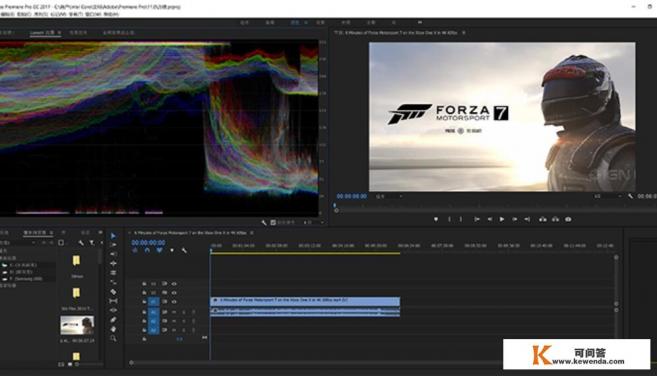This screenshot has width=657, height=376.
Task: Add a marker in the timeline panel
Action: tap(172, 251)
